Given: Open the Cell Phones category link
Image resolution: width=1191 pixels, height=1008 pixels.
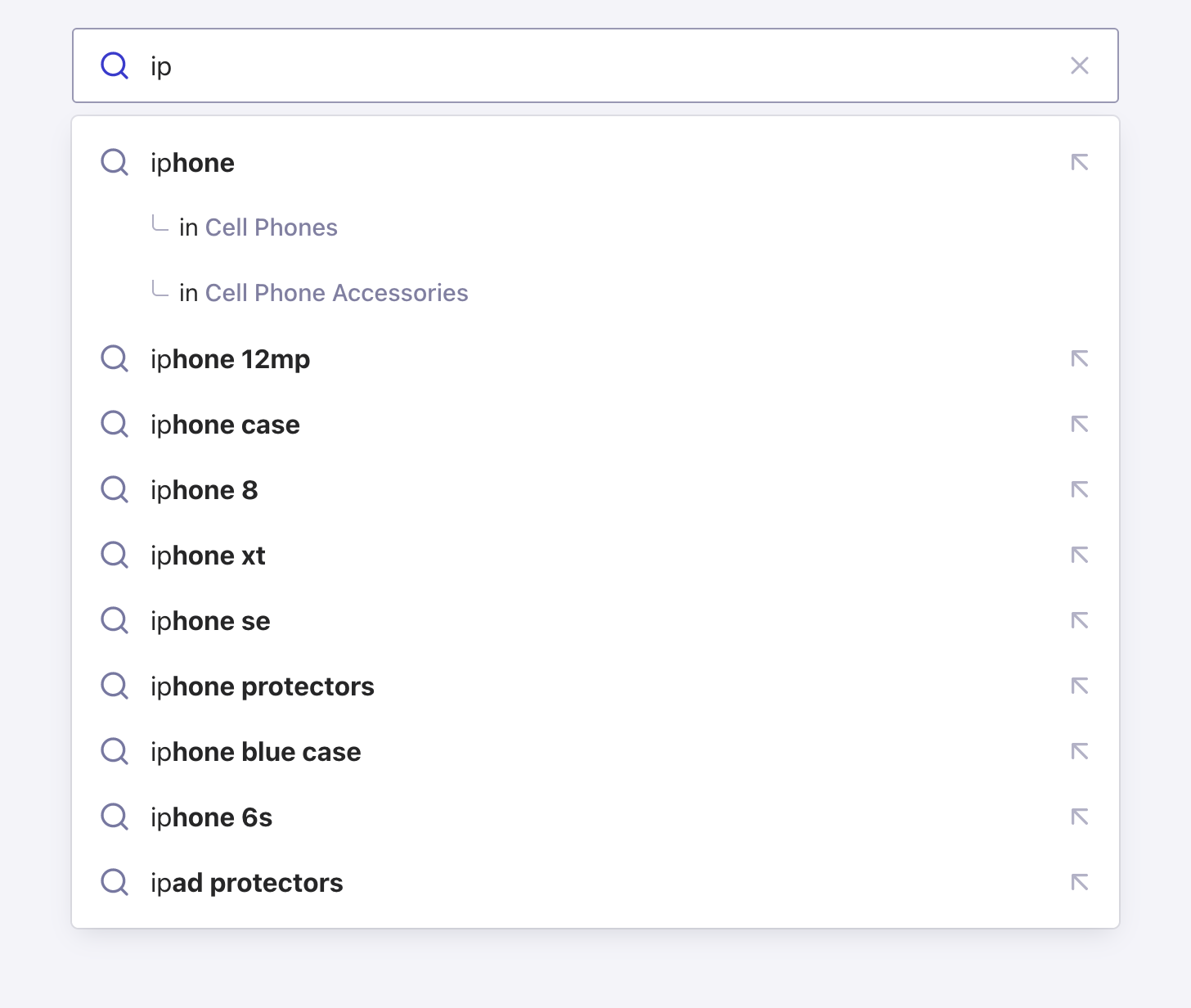Looking at the screenshot, I should pos(271,227).
